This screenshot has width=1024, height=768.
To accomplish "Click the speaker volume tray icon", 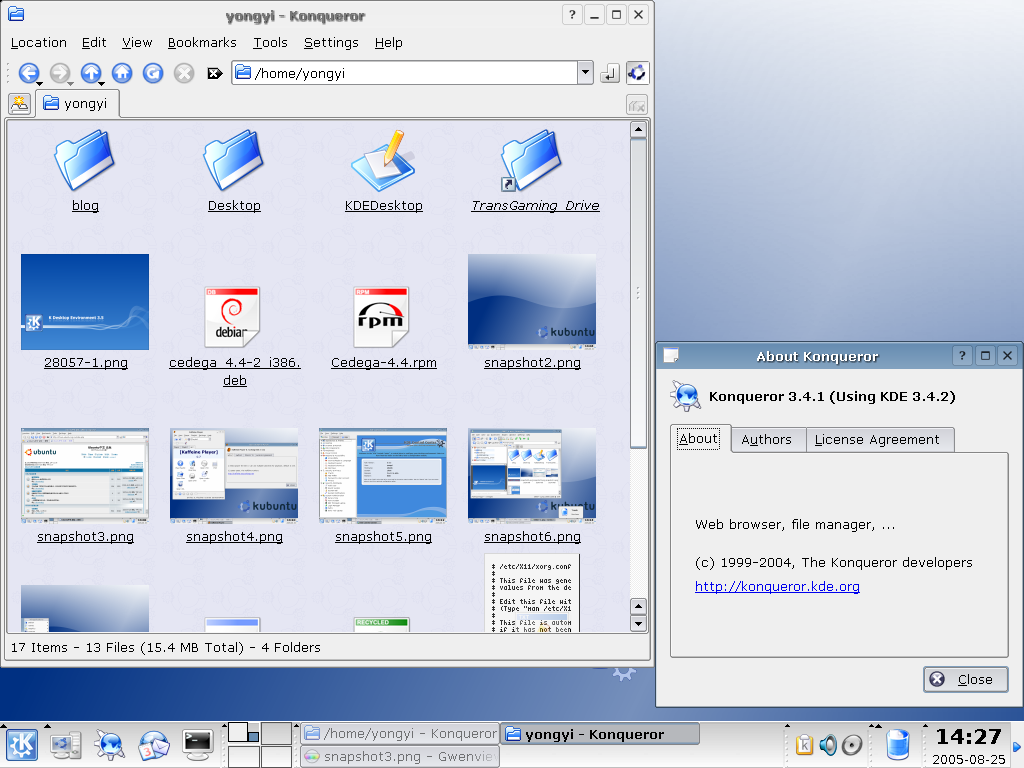I will click(828, 744).
